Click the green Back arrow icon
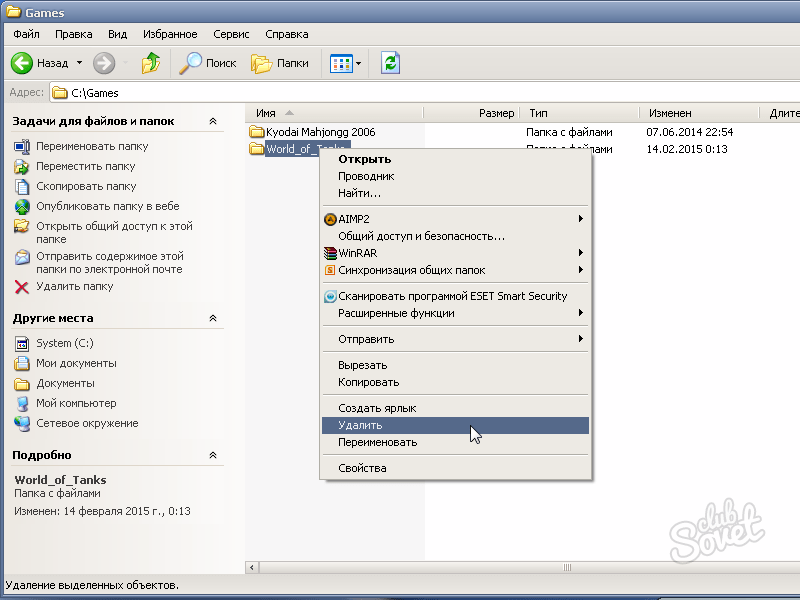Image resolution: width=800 pixels, height=600 pixels. 22,63
